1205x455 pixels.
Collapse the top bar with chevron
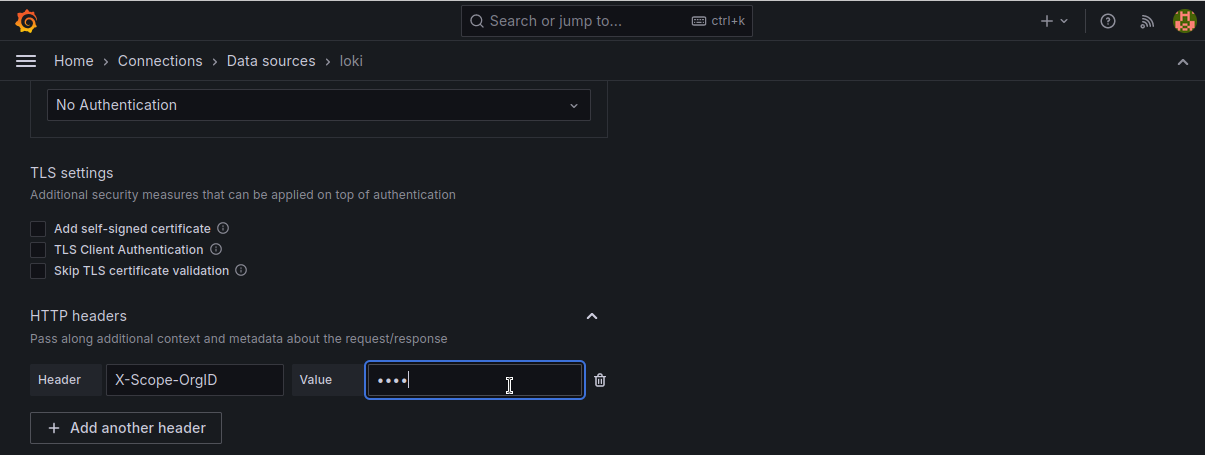pos(1183,62)
